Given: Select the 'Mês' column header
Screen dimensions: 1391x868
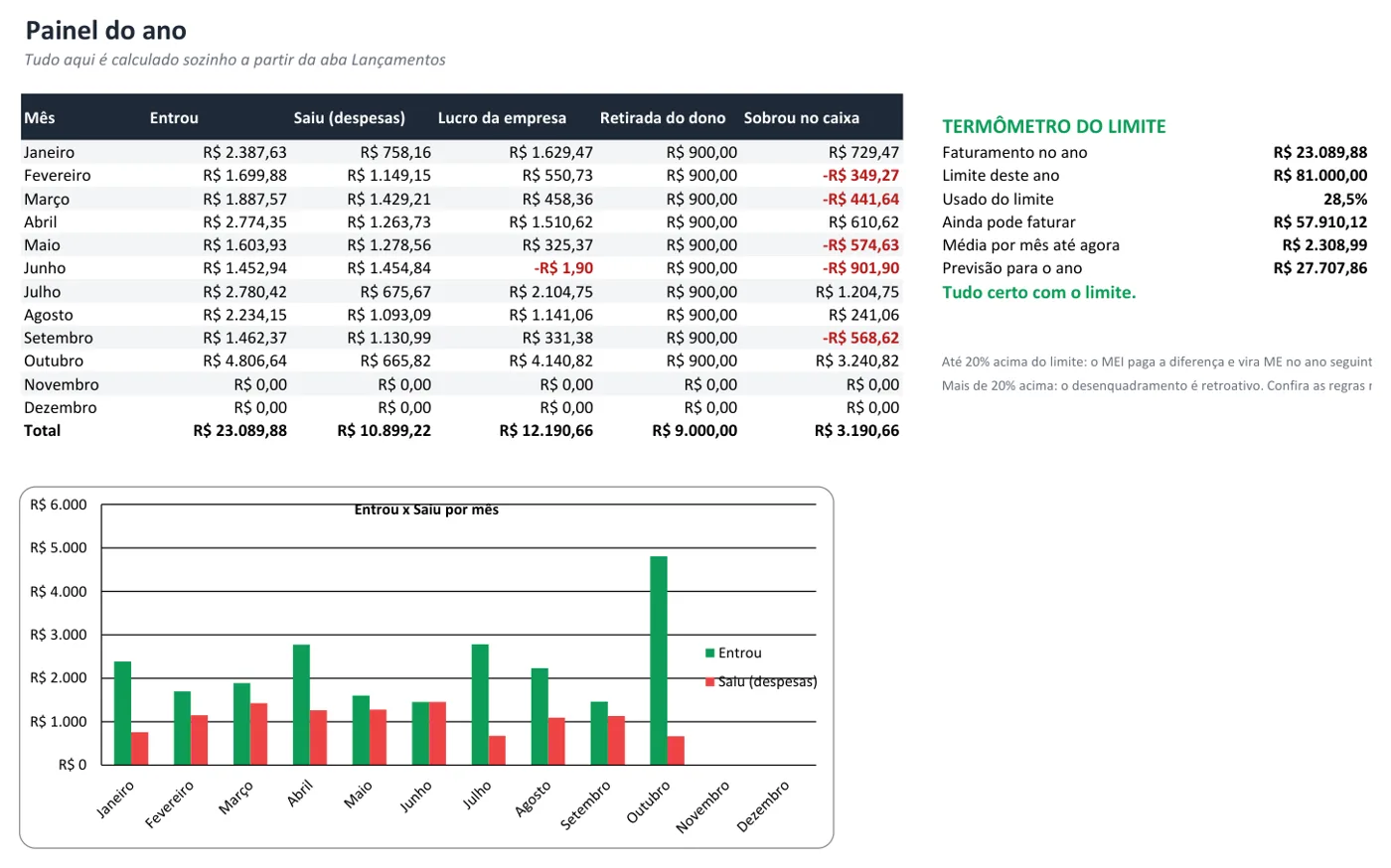Looking at the screenshot, I should [40, 118].
